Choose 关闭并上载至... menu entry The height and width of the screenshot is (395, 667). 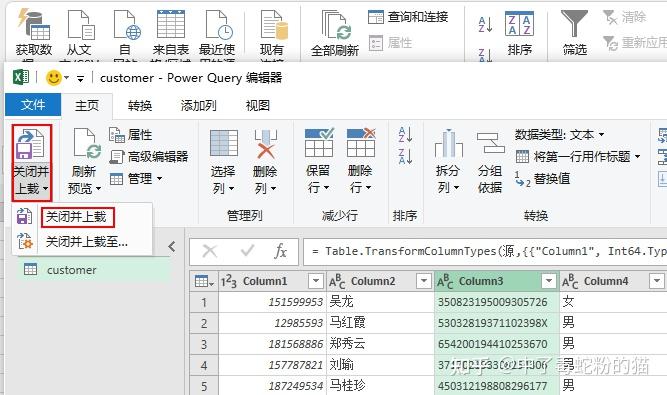[86, 242]
